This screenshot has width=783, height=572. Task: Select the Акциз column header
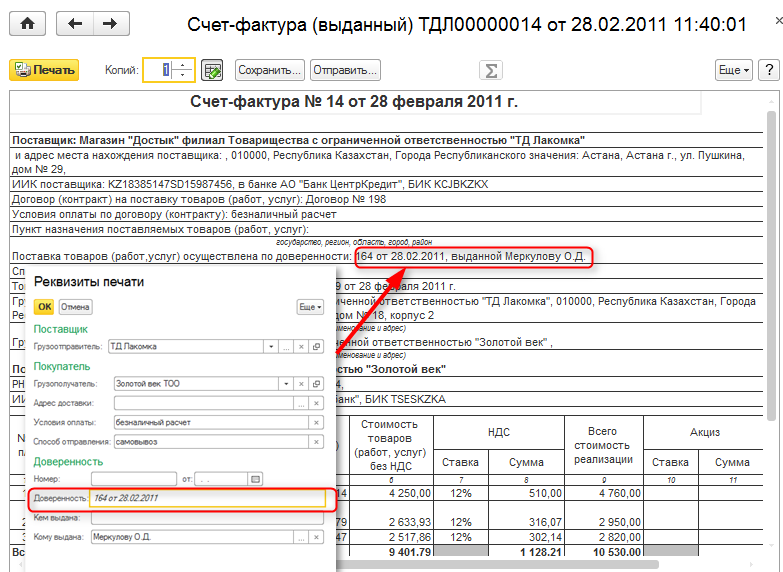705,433
